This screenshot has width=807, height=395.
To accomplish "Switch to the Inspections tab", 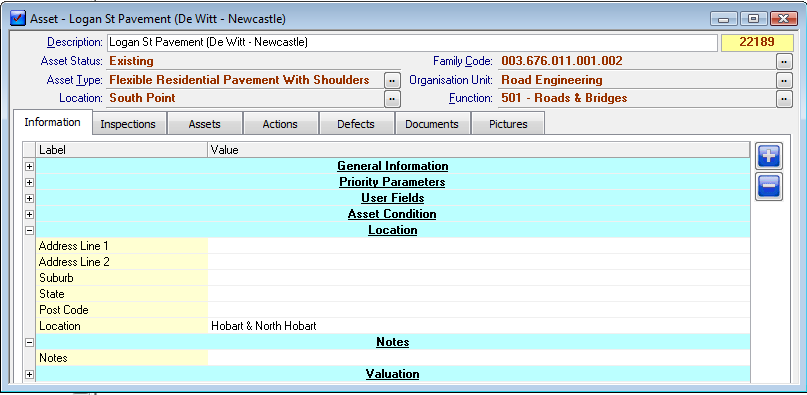I will [x=128, y=124].
